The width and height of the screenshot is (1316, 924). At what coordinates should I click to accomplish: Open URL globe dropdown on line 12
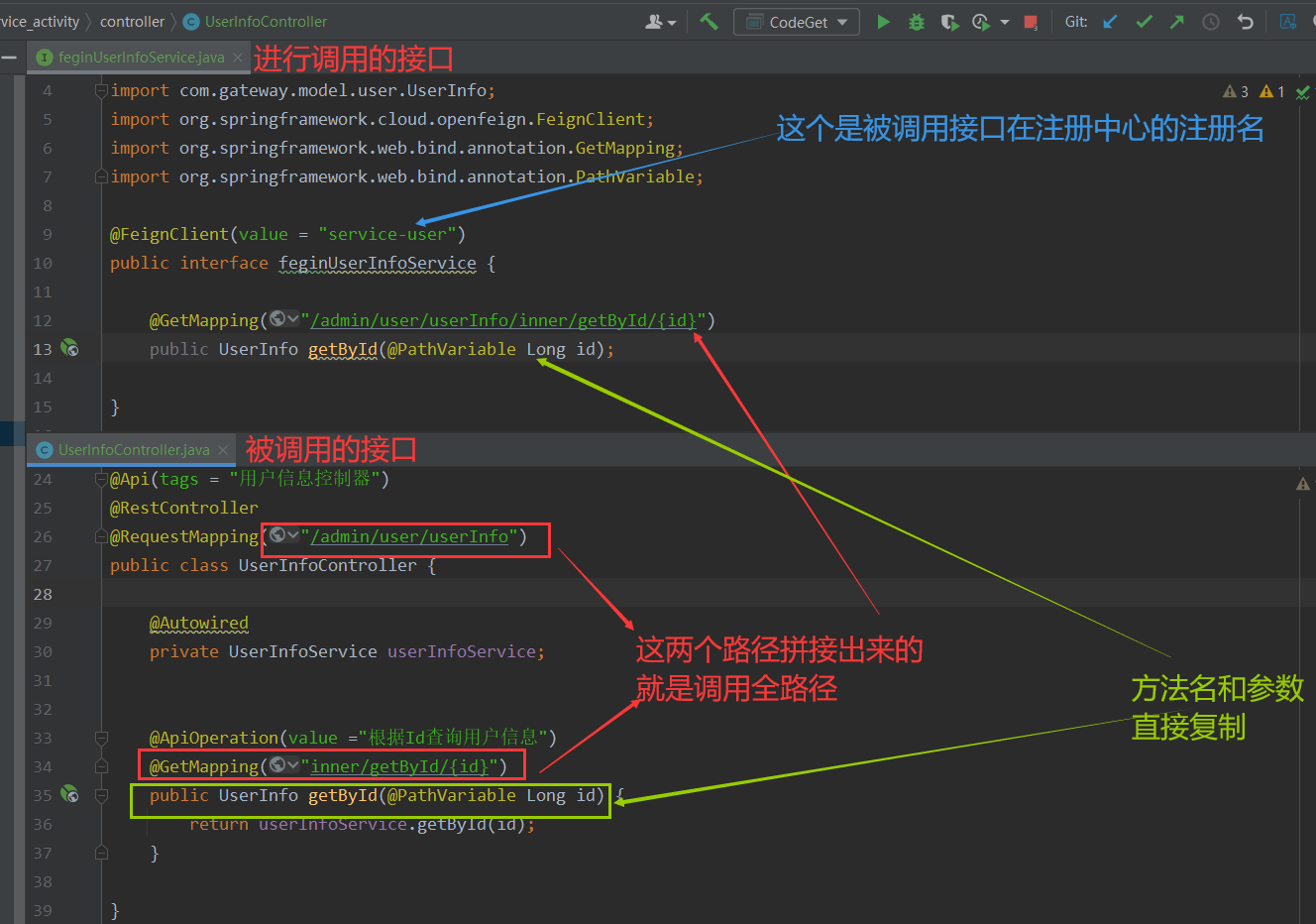[x=284, y=319]
